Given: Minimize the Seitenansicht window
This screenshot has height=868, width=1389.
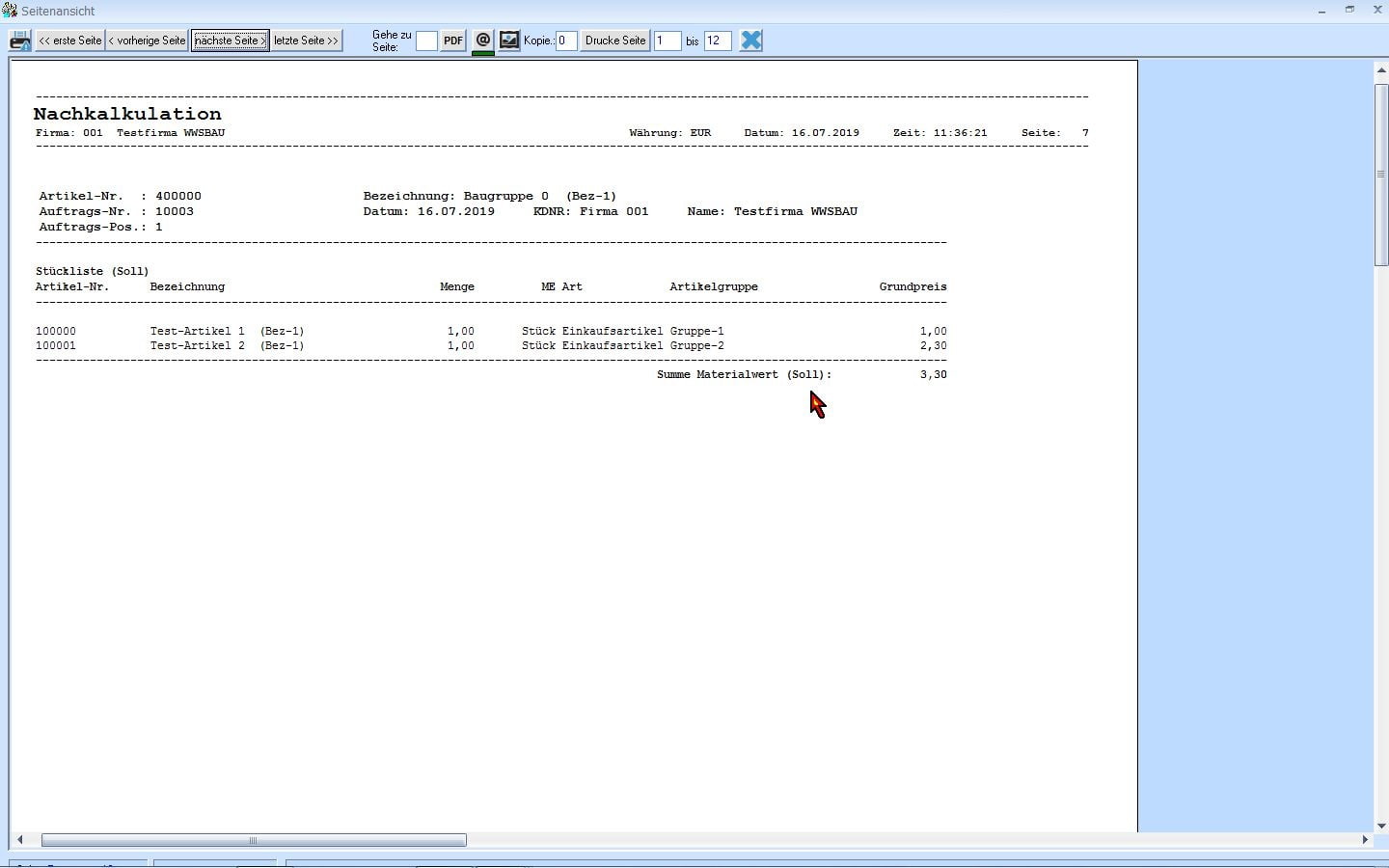Looking at the screenshot, I should pyautogui.click(x=1322, y=10).
